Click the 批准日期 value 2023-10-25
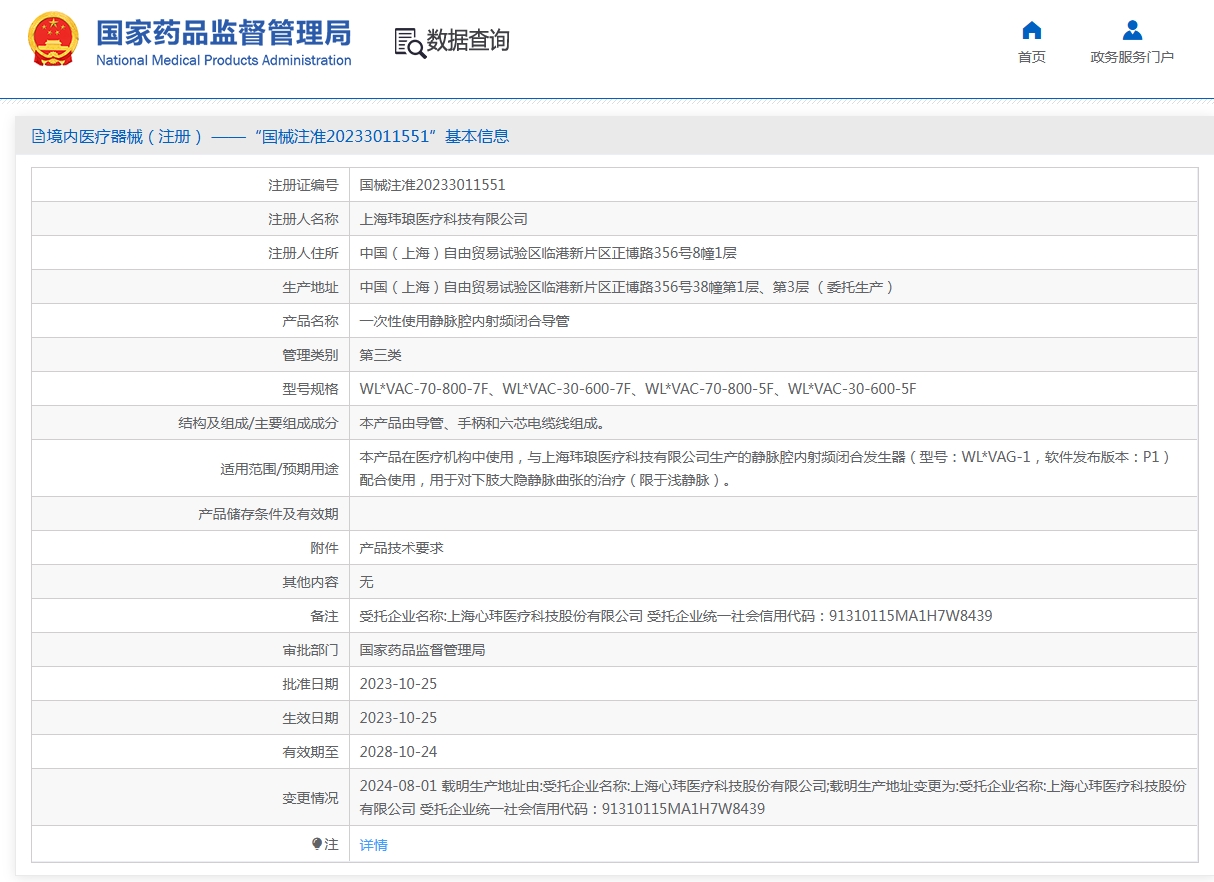1214x882 pixels. (399, 684)
